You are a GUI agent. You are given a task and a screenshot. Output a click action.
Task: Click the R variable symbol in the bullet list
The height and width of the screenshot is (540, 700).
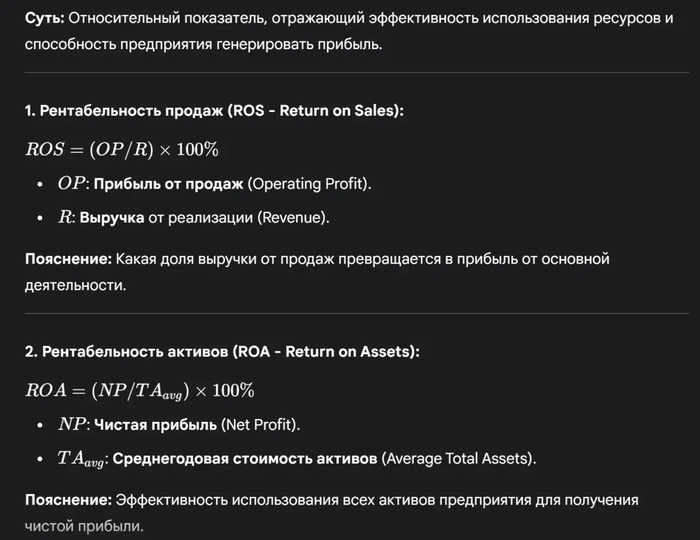click(x=65, y=217)
